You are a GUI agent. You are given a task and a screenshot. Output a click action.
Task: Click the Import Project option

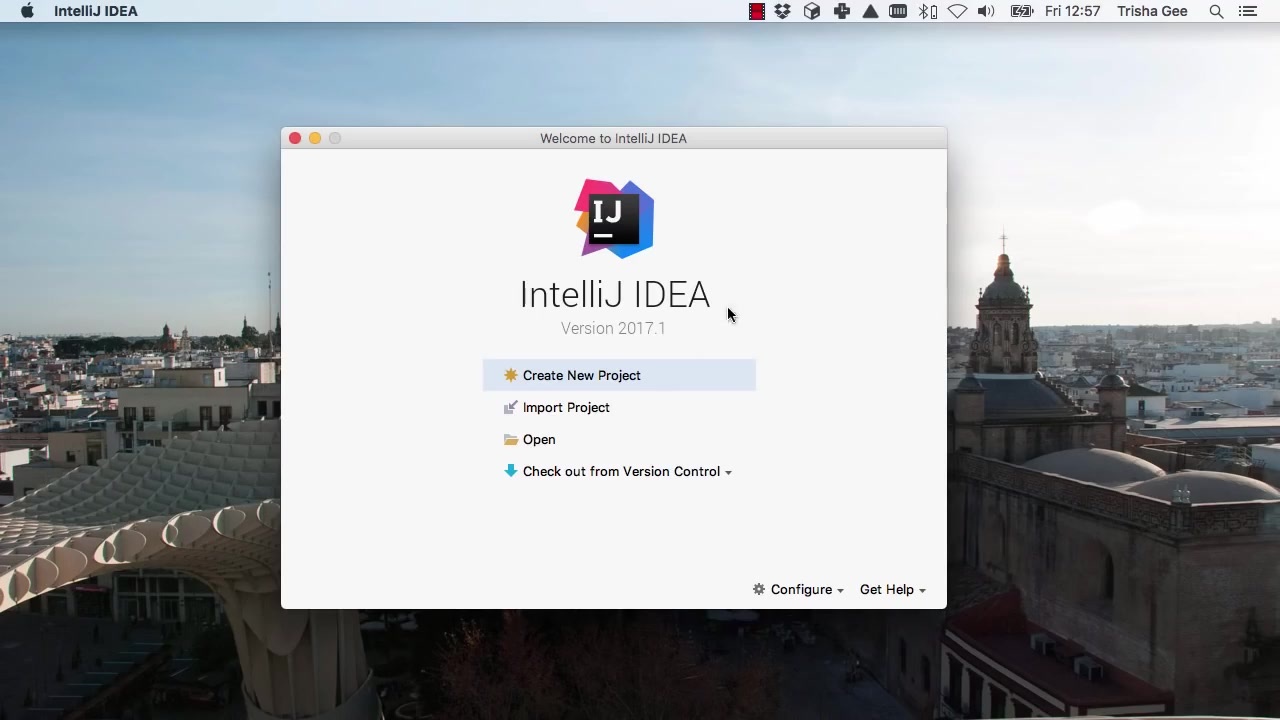pos(566,407)
